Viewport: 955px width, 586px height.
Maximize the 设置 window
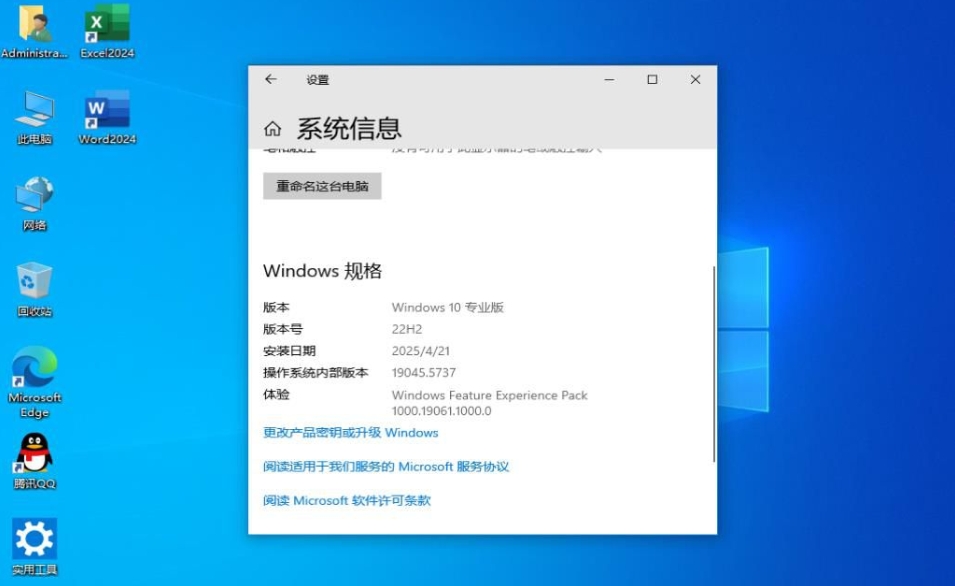652,80
